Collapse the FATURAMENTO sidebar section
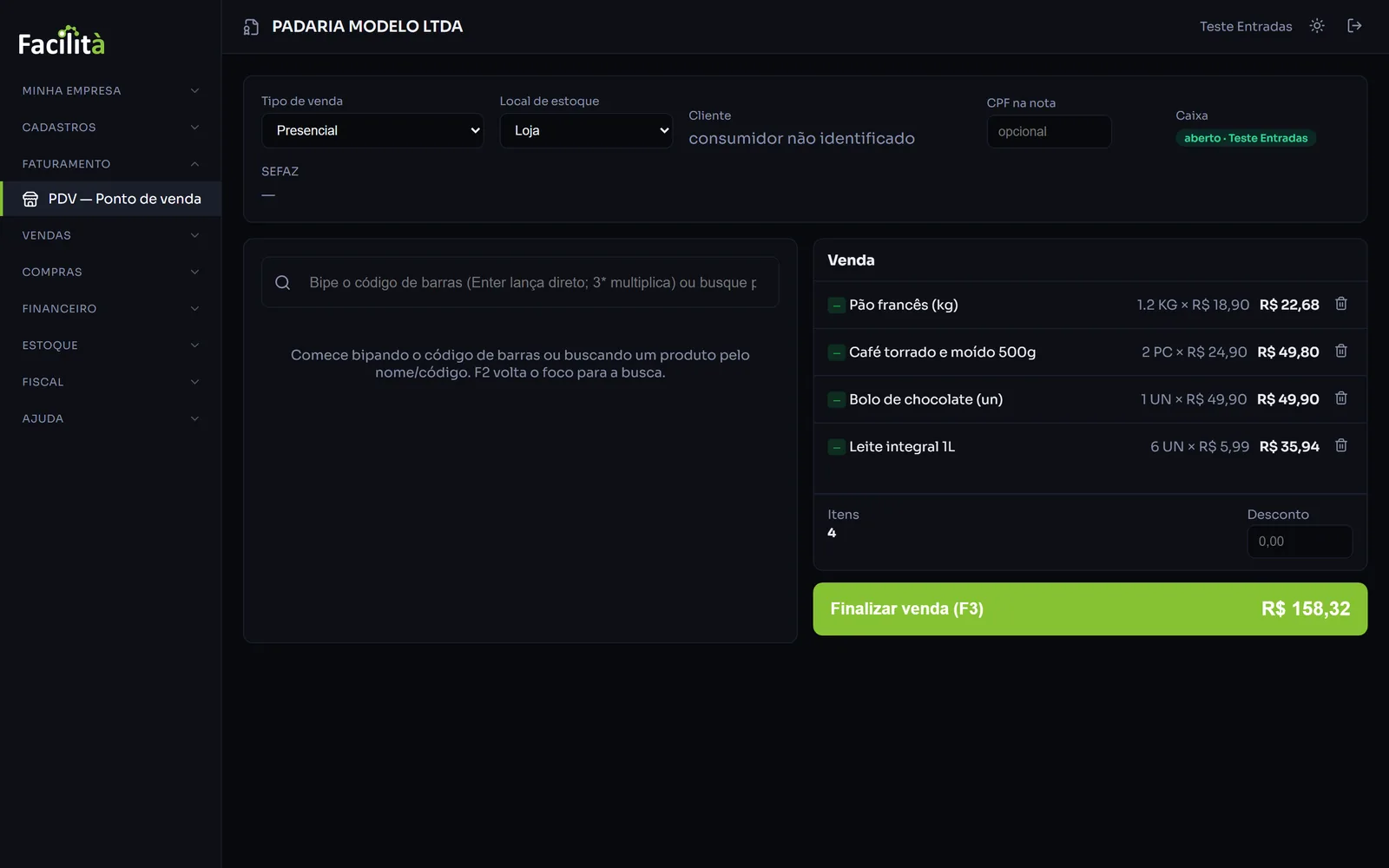The height and width of the screenshot is (868, 1389). [110, 164]
